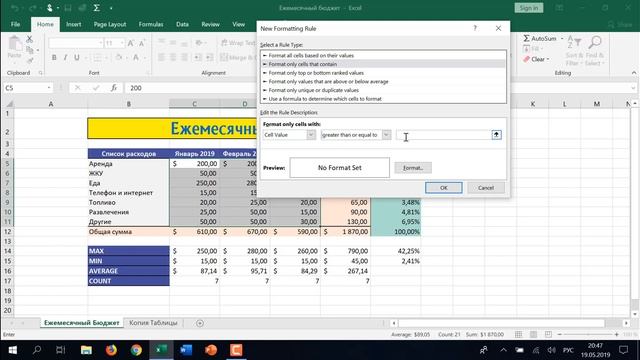Switch to the Data tab

pos(182,24)
